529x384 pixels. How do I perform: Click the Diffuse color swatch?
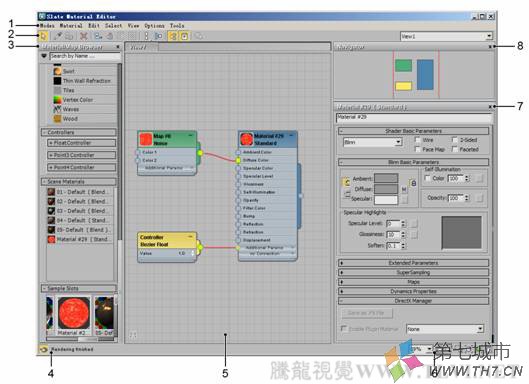tap(386, 189)
